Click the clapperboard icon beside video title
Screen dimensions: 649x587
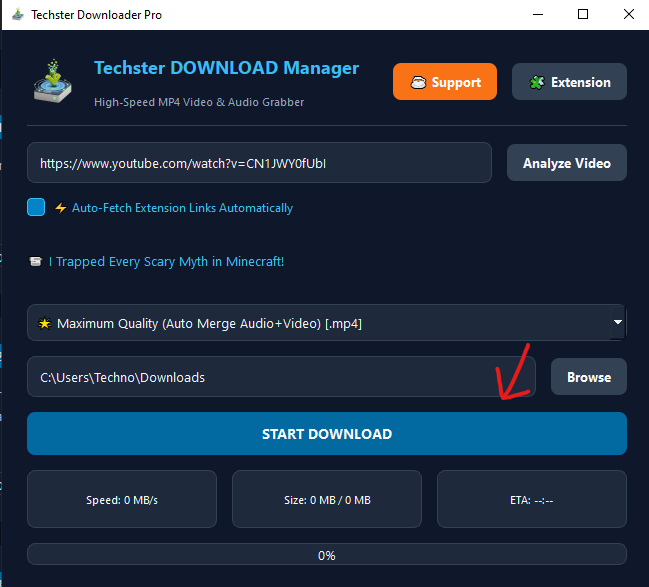tap(36, 262)
